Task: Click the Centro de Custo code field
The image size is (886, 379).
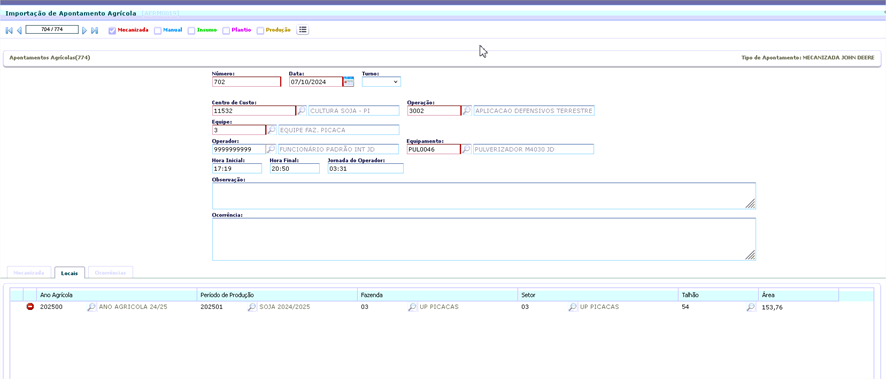Action: tap(254, 111)
